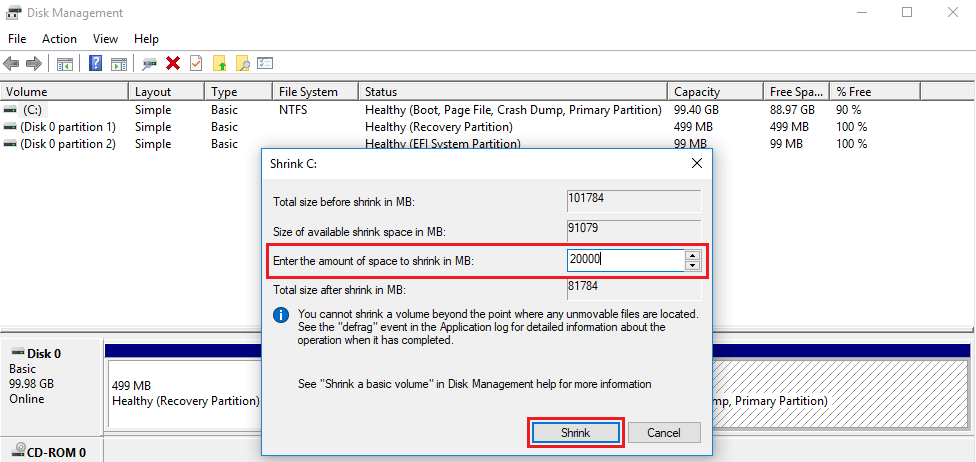Click the Cancel button

[x=664, y=433]
